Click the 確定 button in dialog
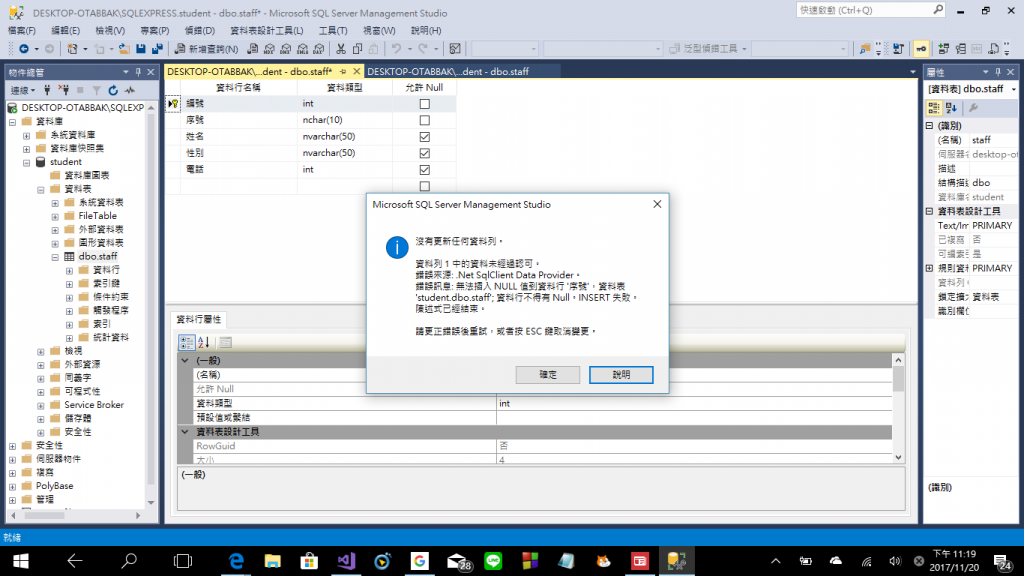 point(548,375)
